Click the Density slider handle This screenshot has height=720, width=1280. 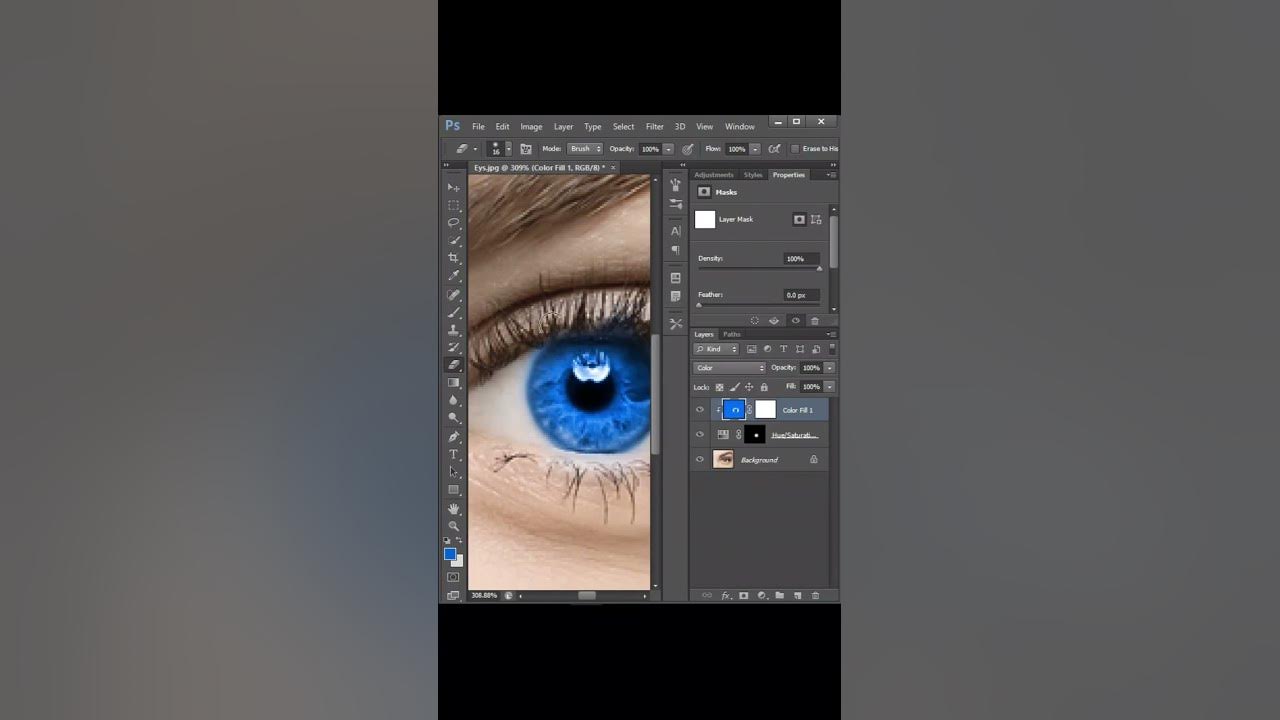click(819, 268)
